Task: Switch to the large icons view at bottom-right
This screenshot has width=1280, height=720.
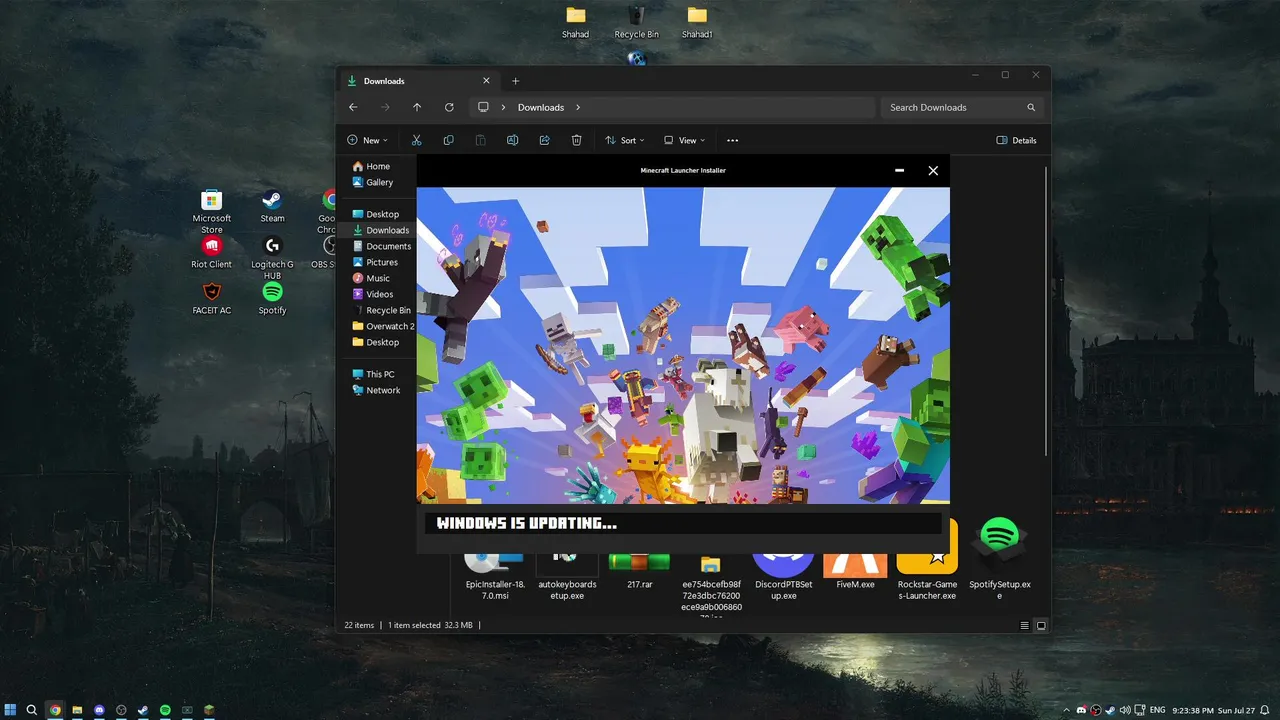Action: click(x=1041, y=626)
